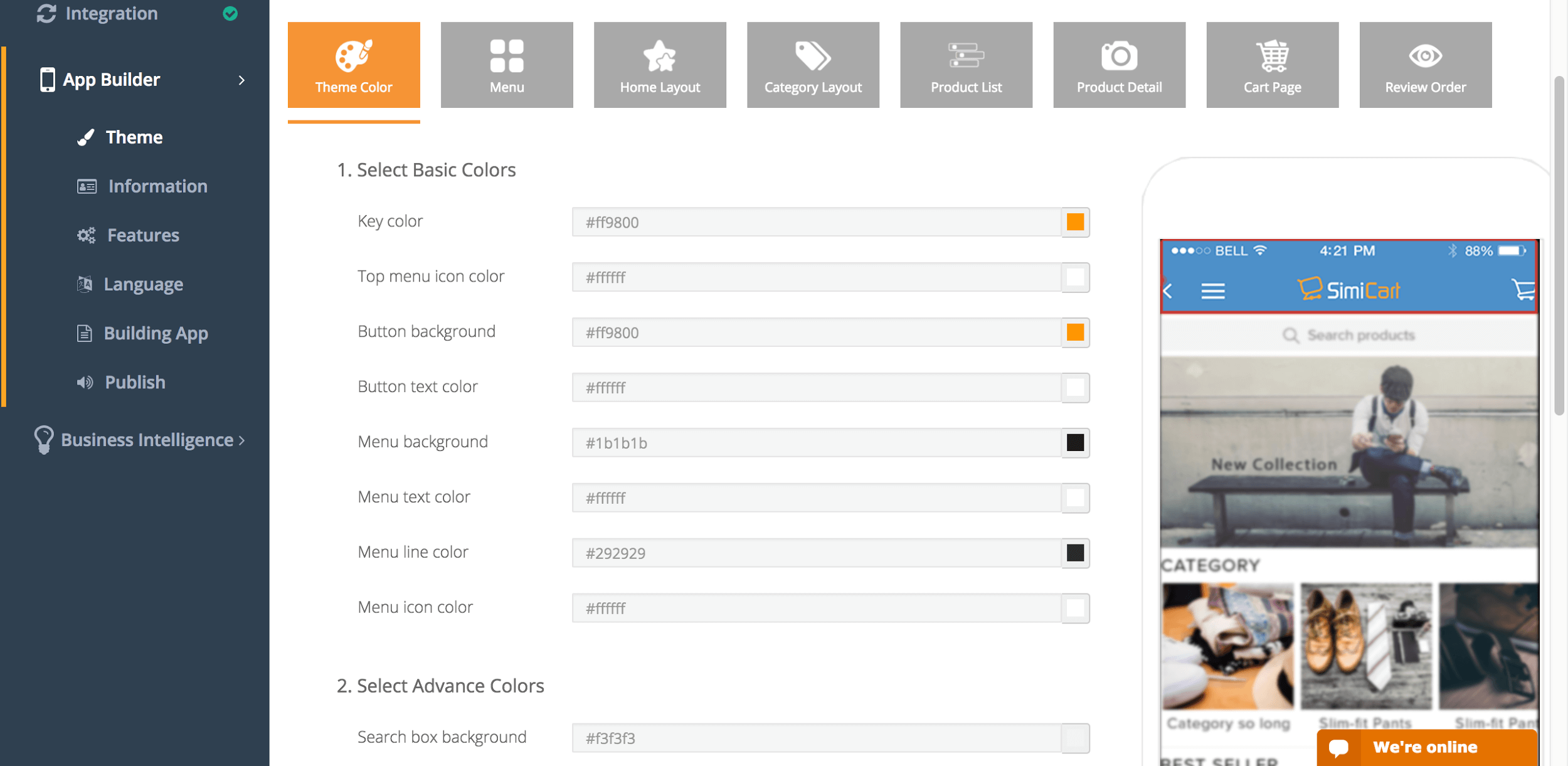This screenshot has height=766, width=1568.
Task: Open the Menu background black swatch
Action: (x=1075, y=443)
